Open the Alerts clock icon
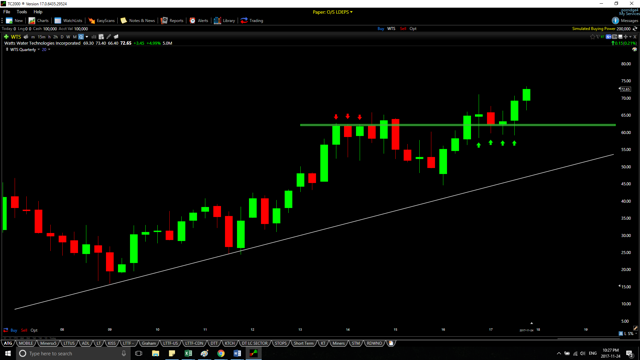The width and height of the screenshot is (640, 360). [x=192, y=20]
